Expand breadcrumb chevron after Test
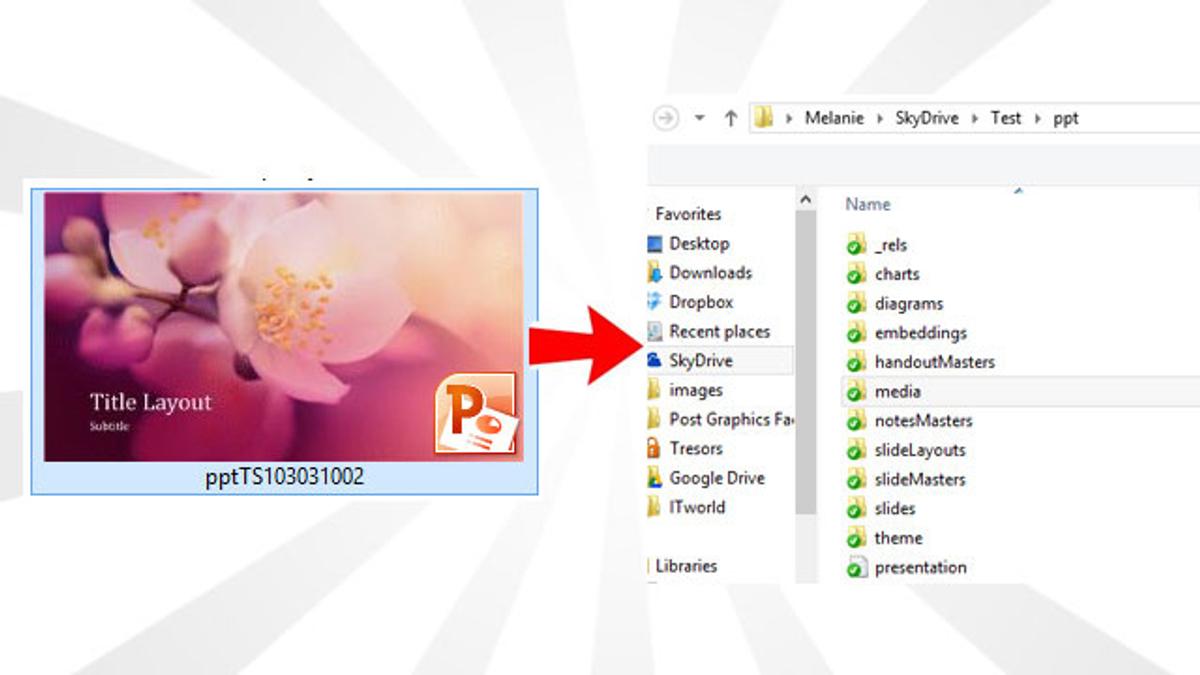This screenshot has height=675, width=1200. pos(1038,118)
